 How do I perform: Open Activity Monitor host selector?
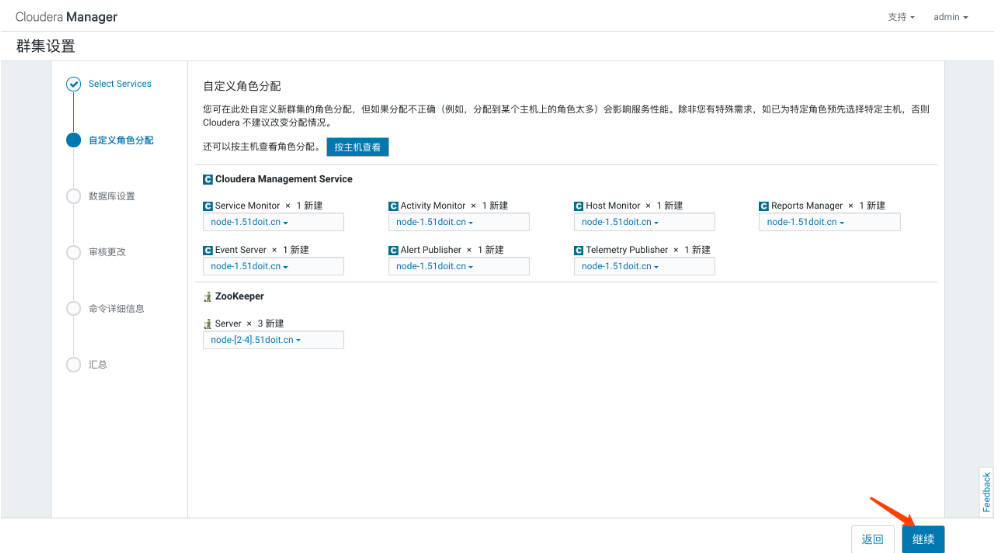(x=459, y=222)
